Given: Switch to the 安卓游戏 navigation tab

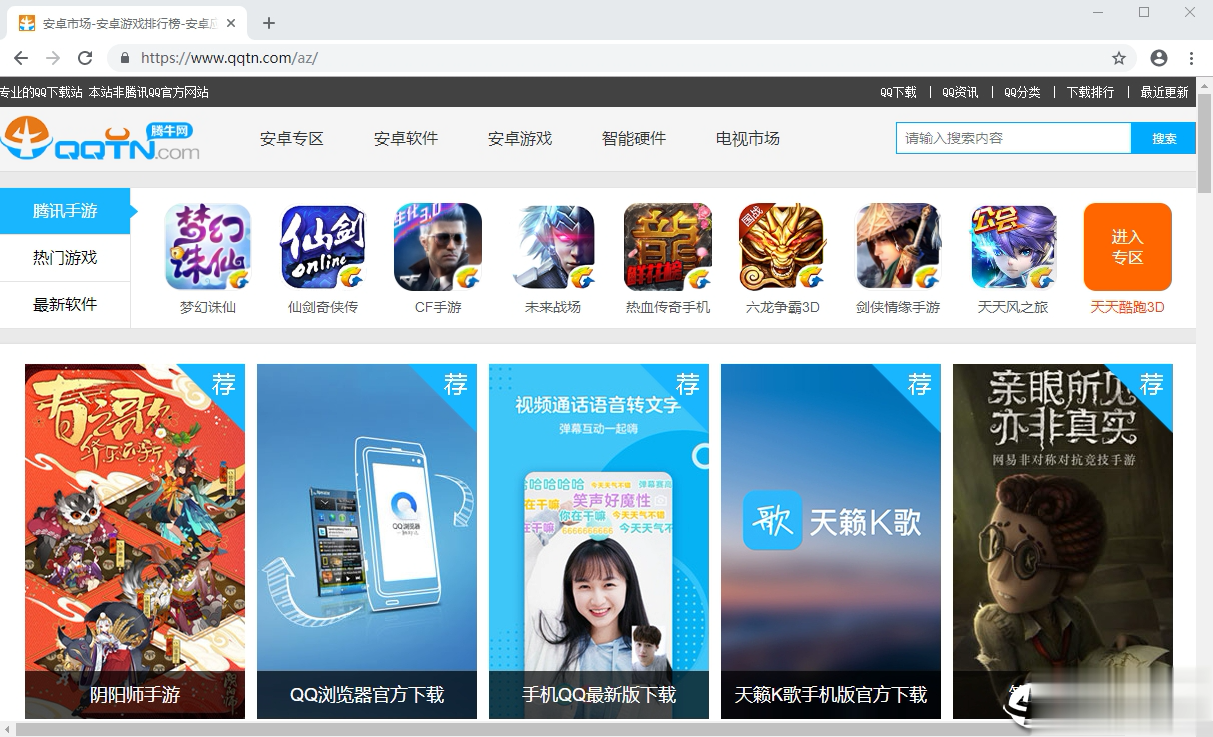Looking at the screenshot, I should pyautogui.click(x=520, y=138).
